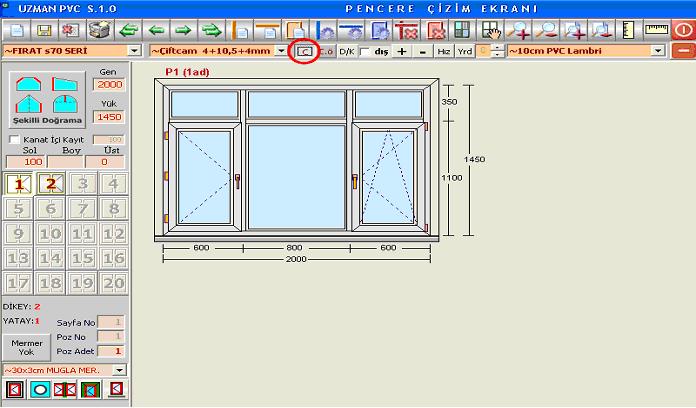
Task: Click the green-framed sash bottom icon
Action: click(x=91, y=389)
